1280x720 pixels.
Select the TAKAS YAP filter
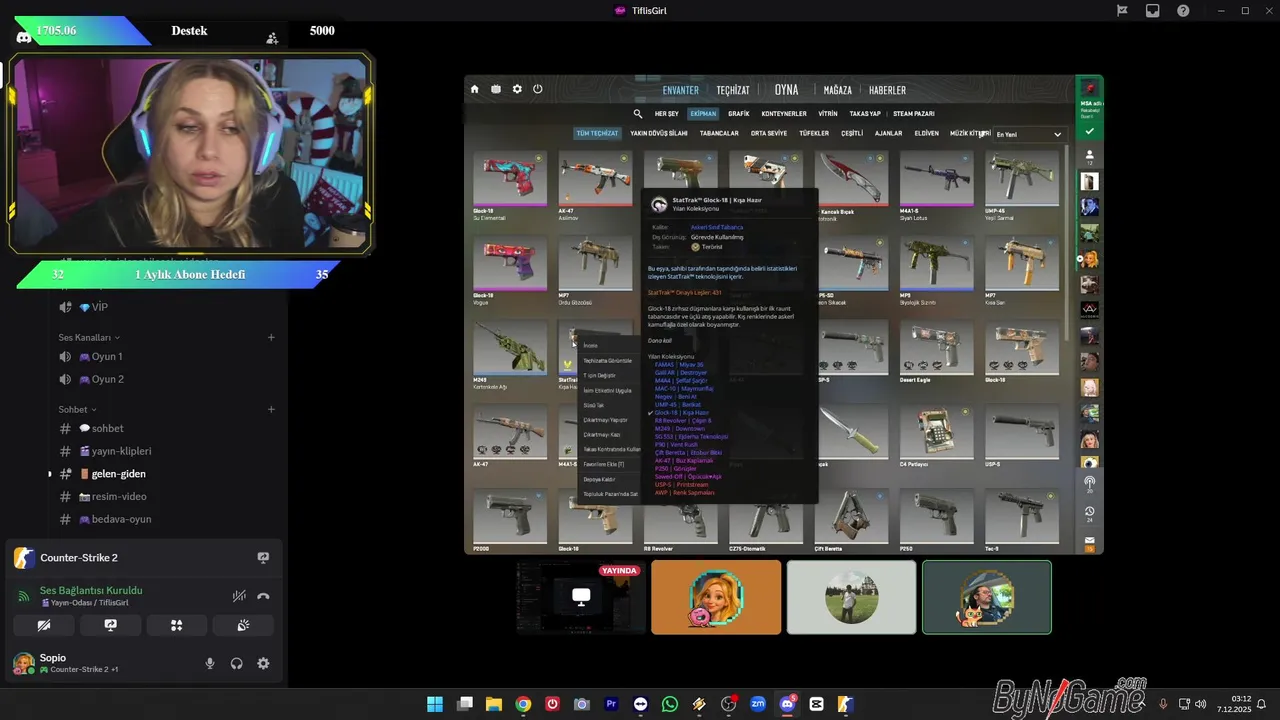pos(865,114)
